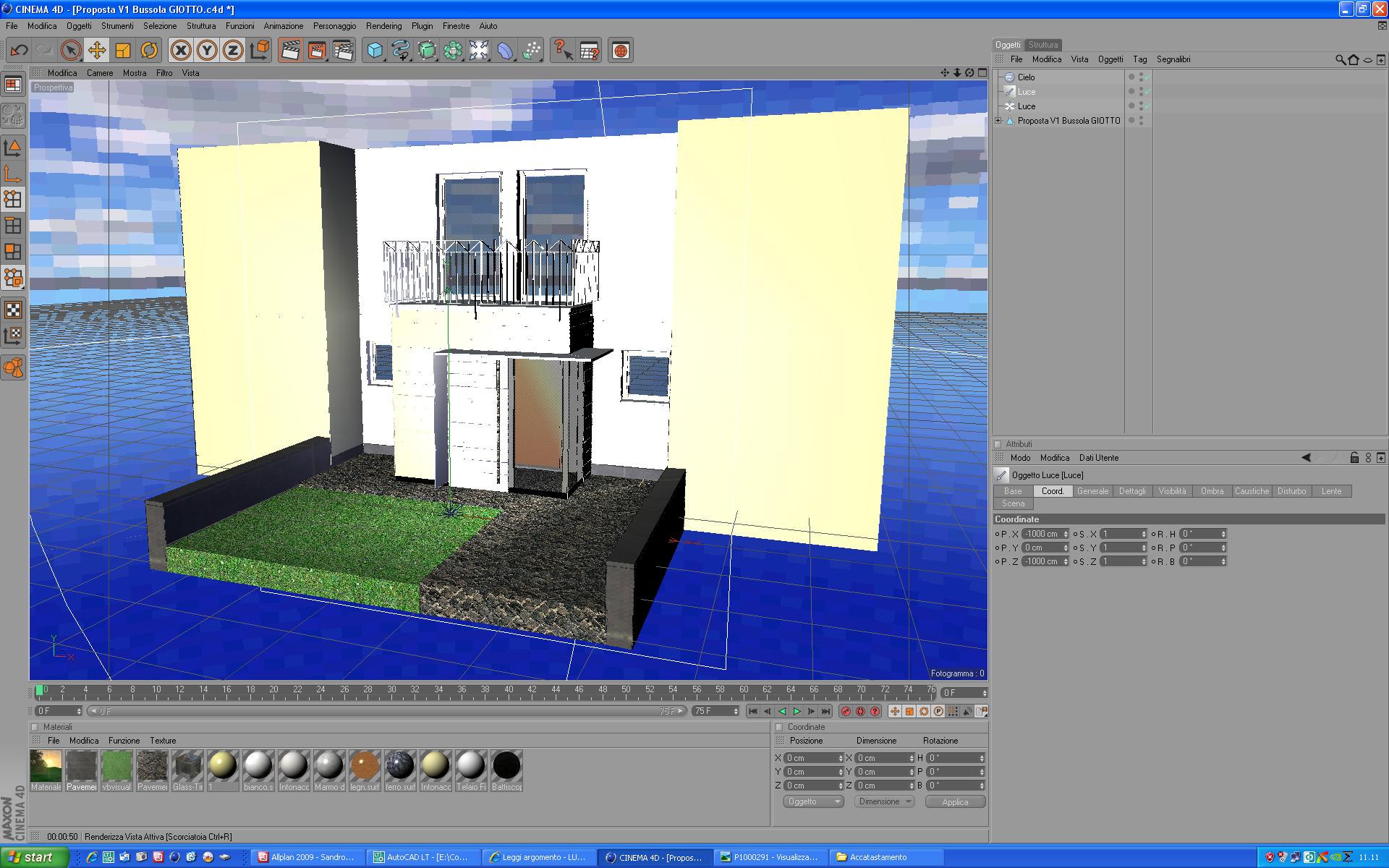The image size is (1389, 868).
Task: Open the Oggetto dropdown in Coordinate panel
Action: click(813, 801)
